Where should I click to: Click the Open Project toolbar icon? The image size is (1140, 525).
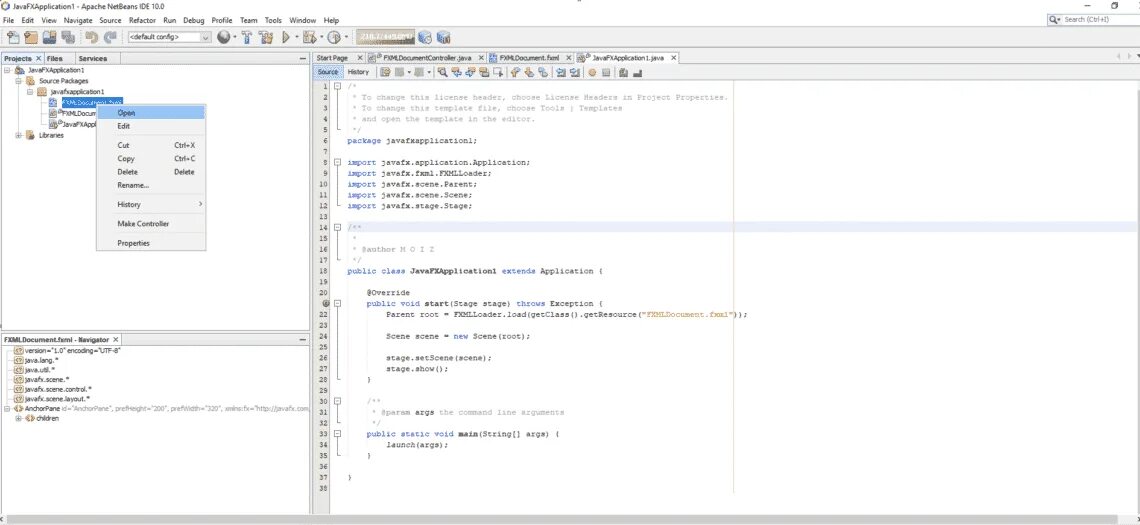[49, 37]
